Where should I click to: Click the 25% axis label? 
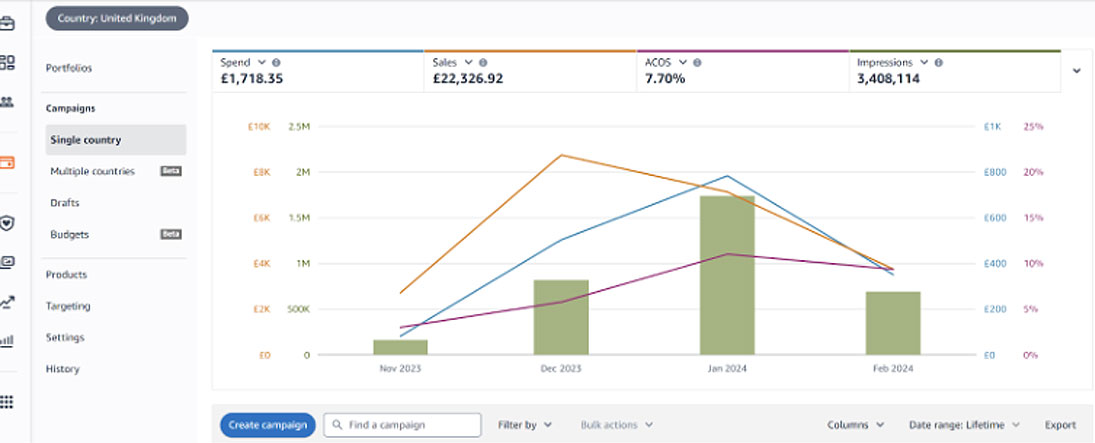(1034, 126)
